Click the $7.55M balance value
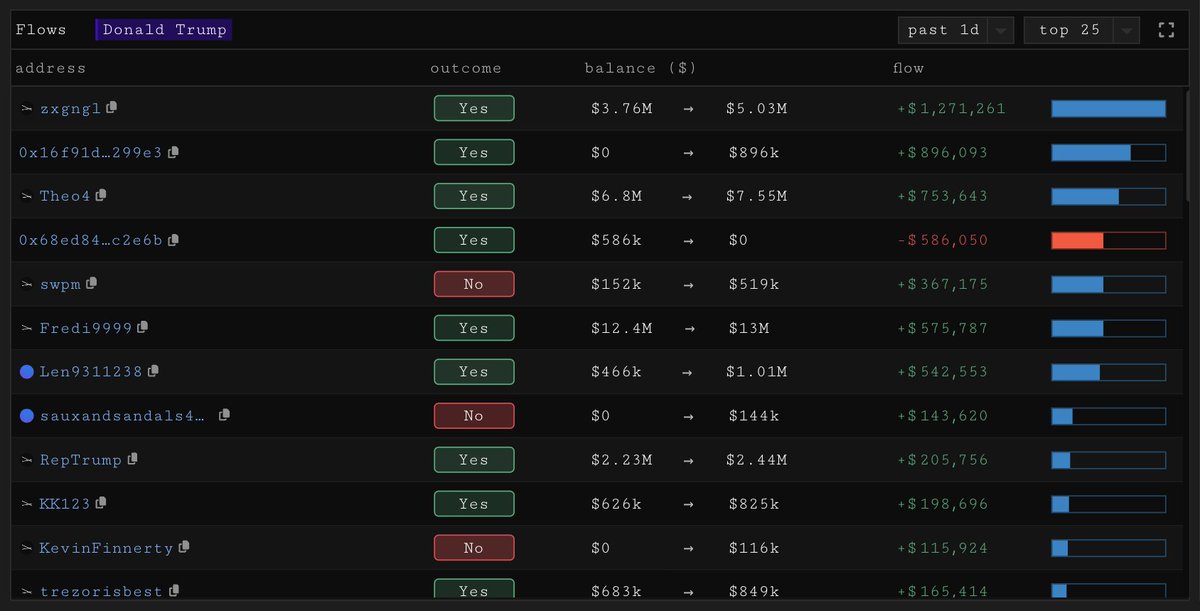This screenshot has width=1200, height=611. click(757, 197)
